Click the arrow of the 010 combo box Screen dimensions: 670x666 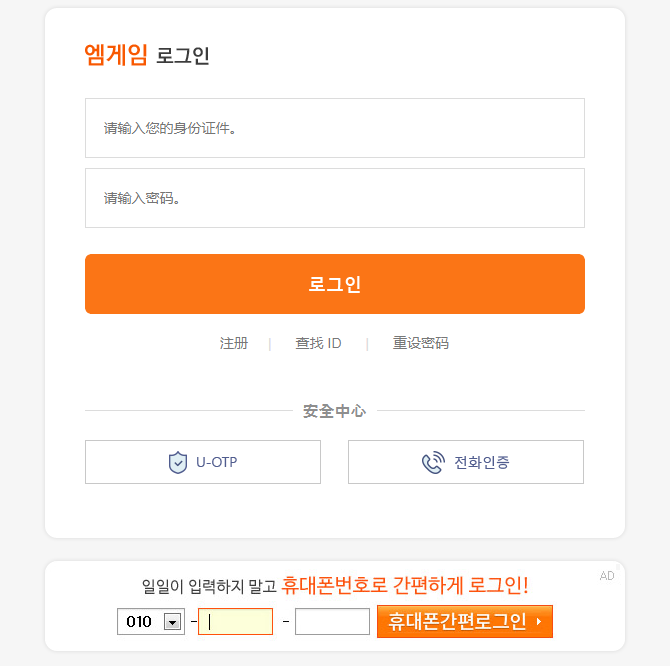click(x=172, y=622)
